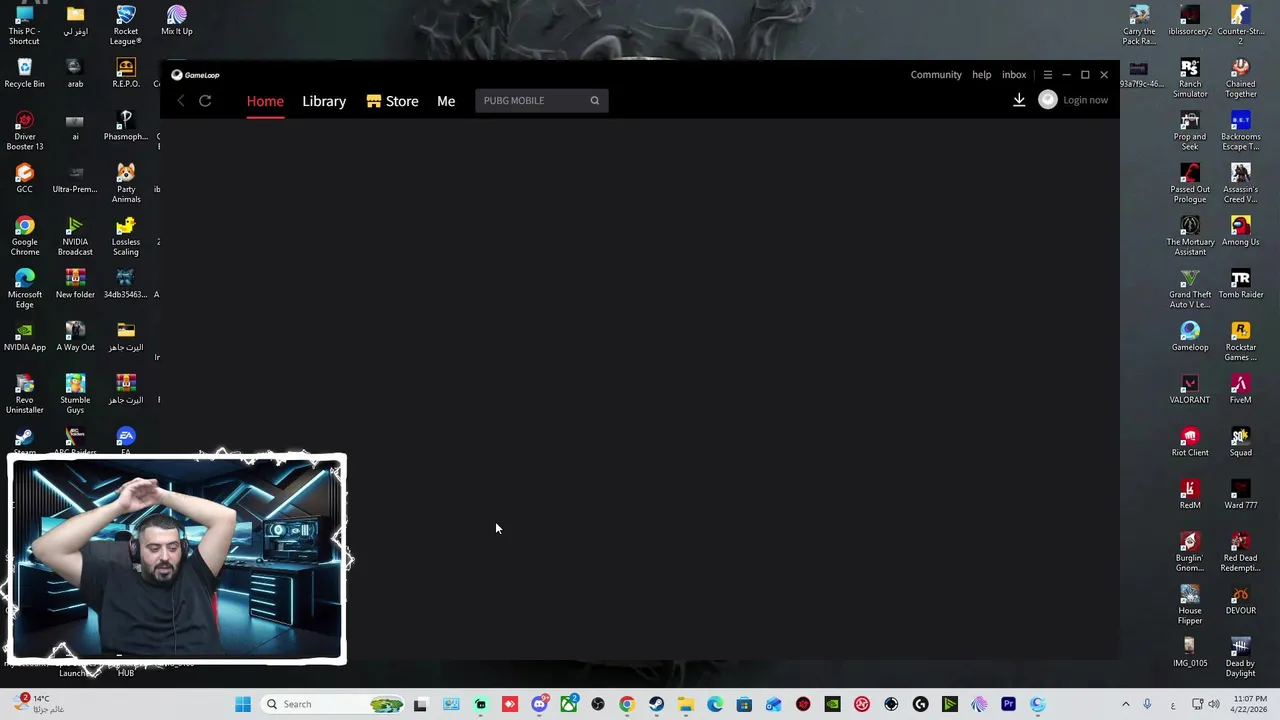Open the downloads arrow icon
Image resolution: width=1280 pixels, height=720 pixels.
click(1019, 100)
